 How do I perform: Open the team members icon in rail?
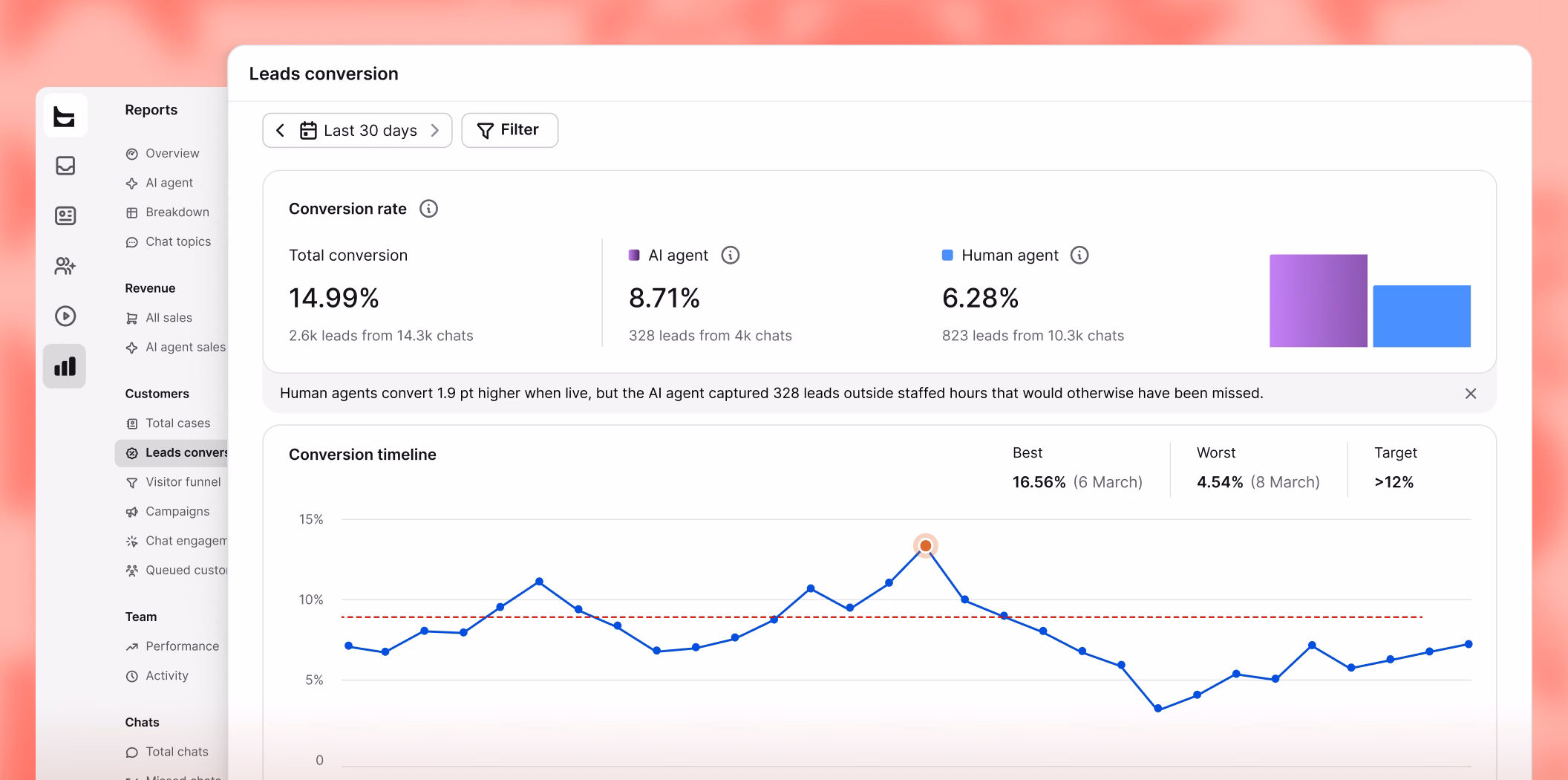click(x=65, y=266)
